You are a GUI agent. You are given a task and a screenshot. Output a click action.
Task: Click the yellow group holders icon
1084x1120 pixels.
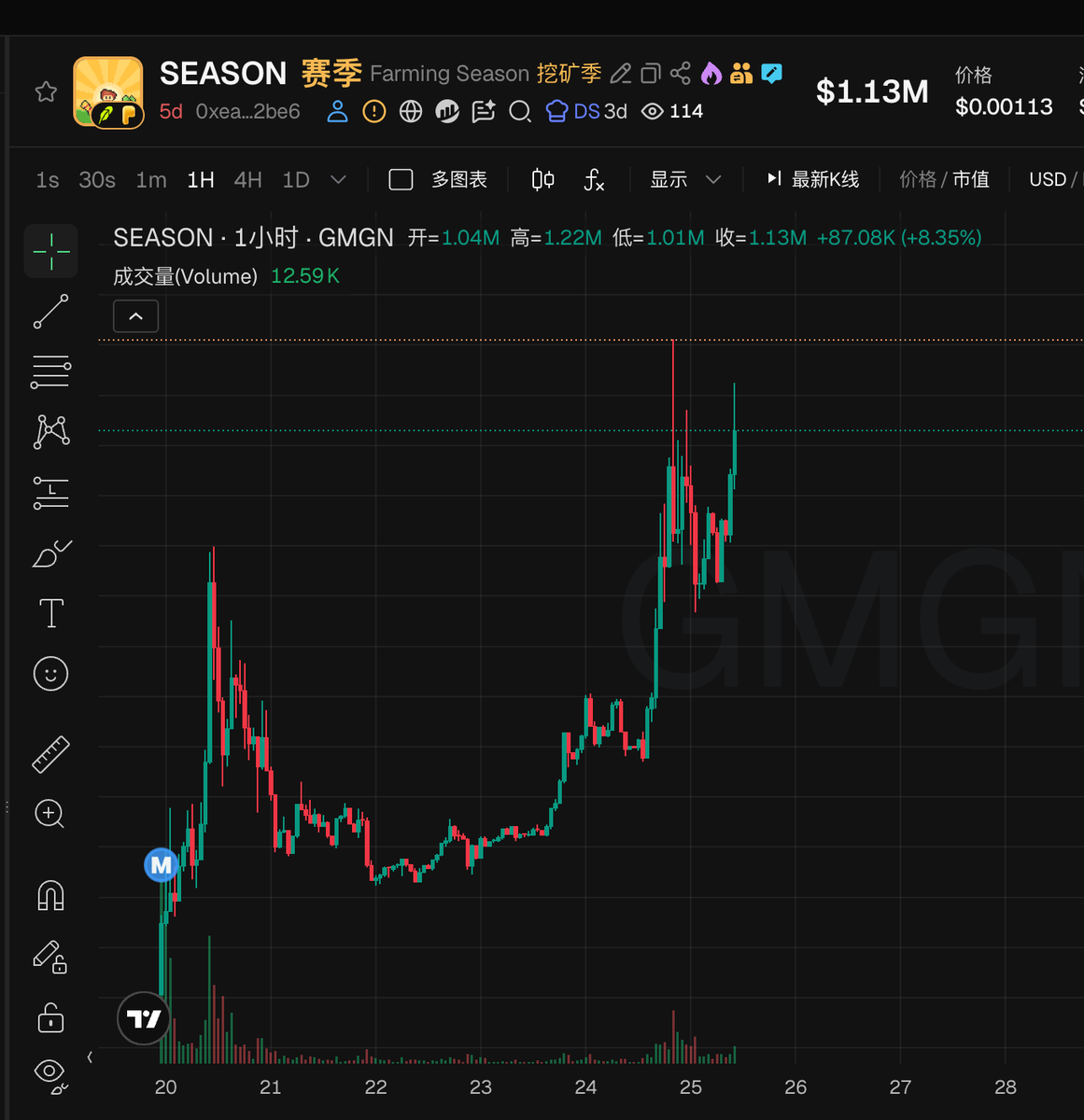click(741, 74)
